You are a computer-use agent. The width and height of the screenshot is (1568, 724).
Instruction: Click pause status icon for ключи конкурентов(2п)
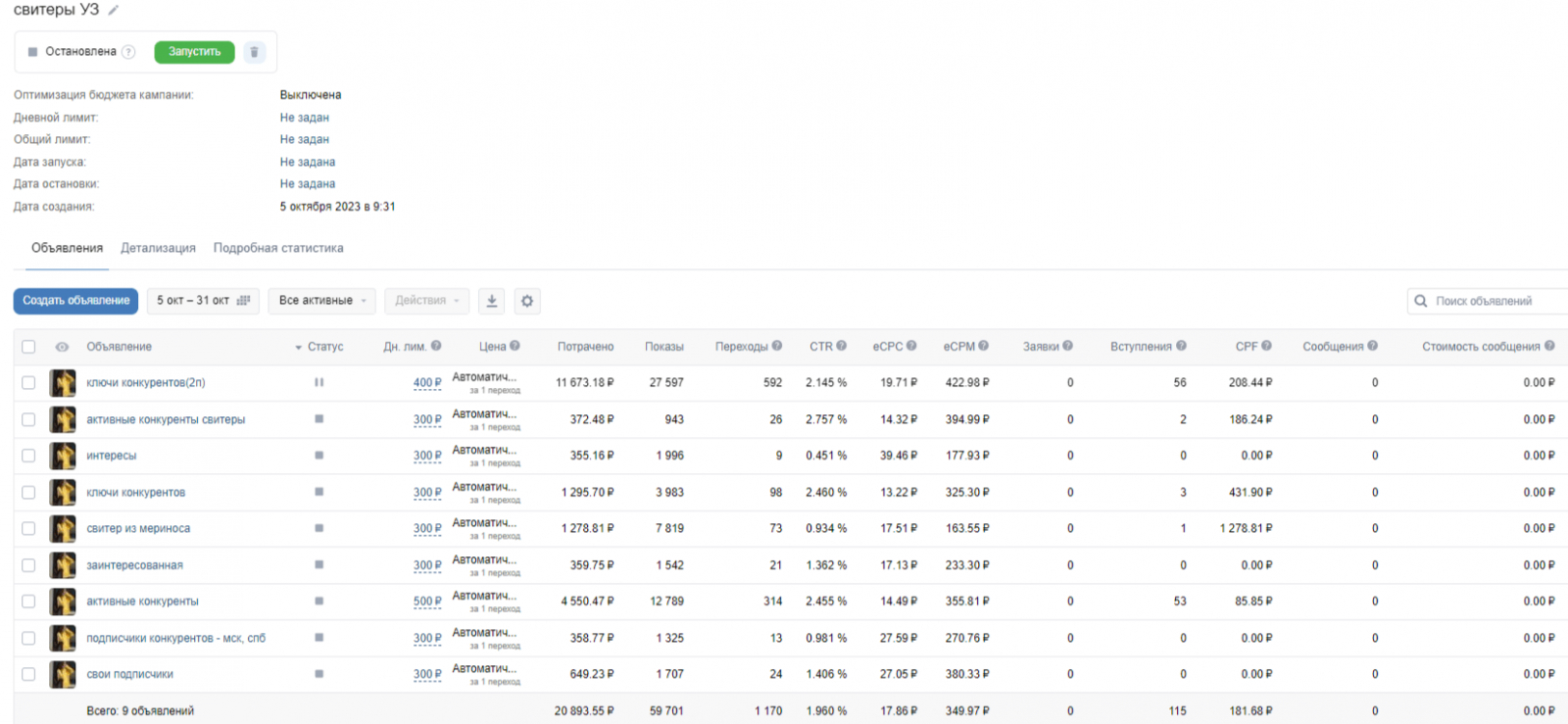(x=318, y=383)
